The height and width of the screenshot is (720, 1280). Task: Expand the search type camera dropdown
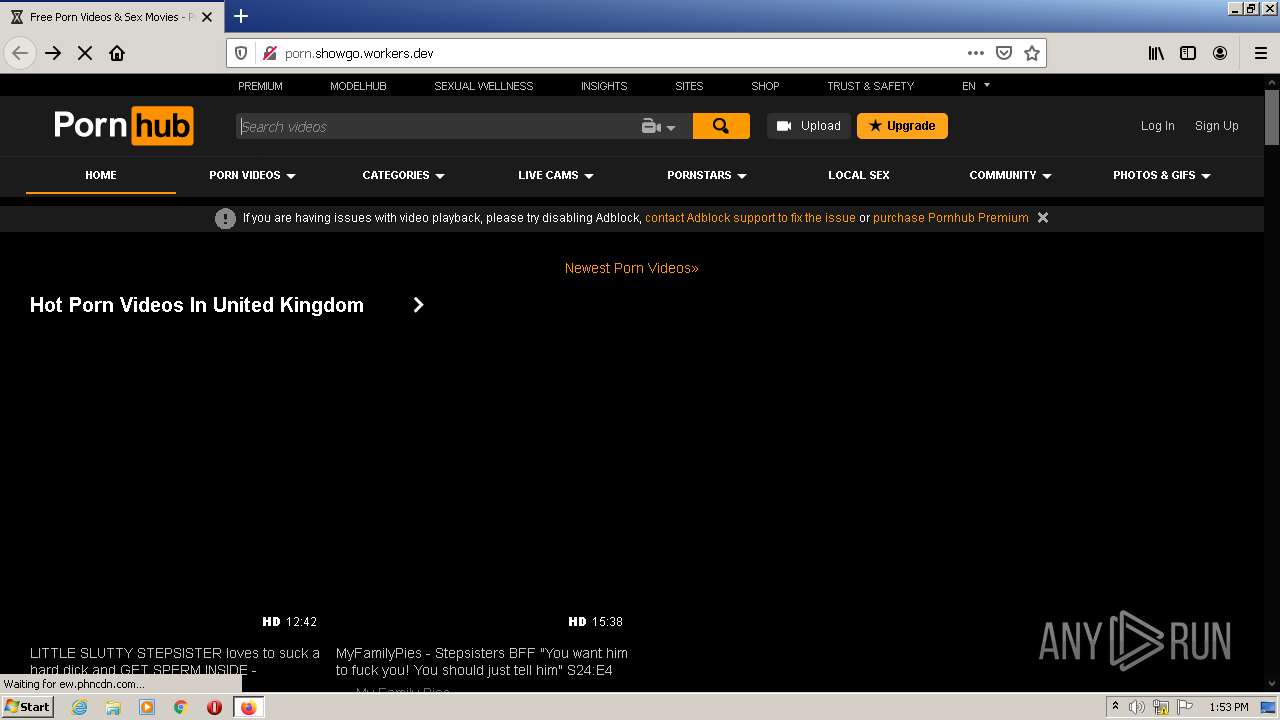pos(659,126)
